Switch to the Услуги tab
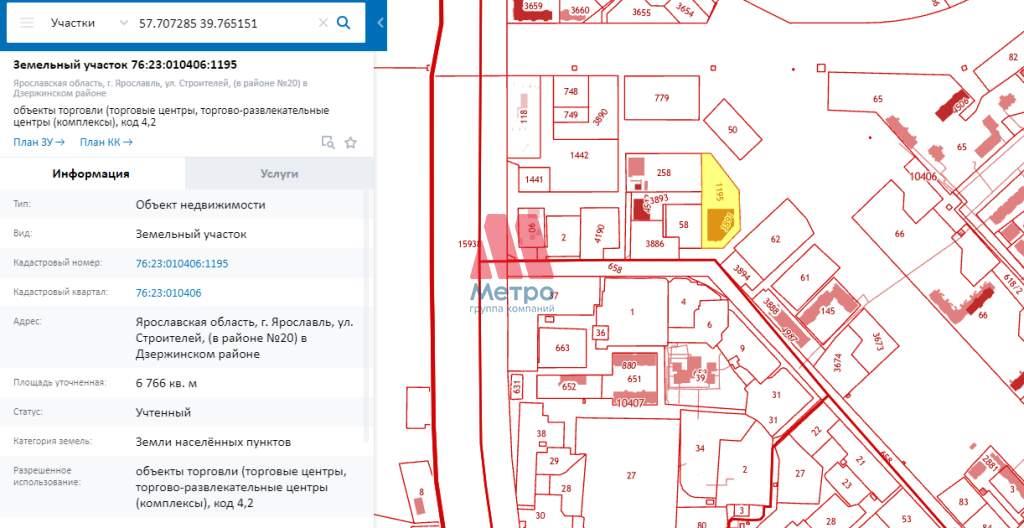This screenshot has width=1024, height=528. click(279, 173)
